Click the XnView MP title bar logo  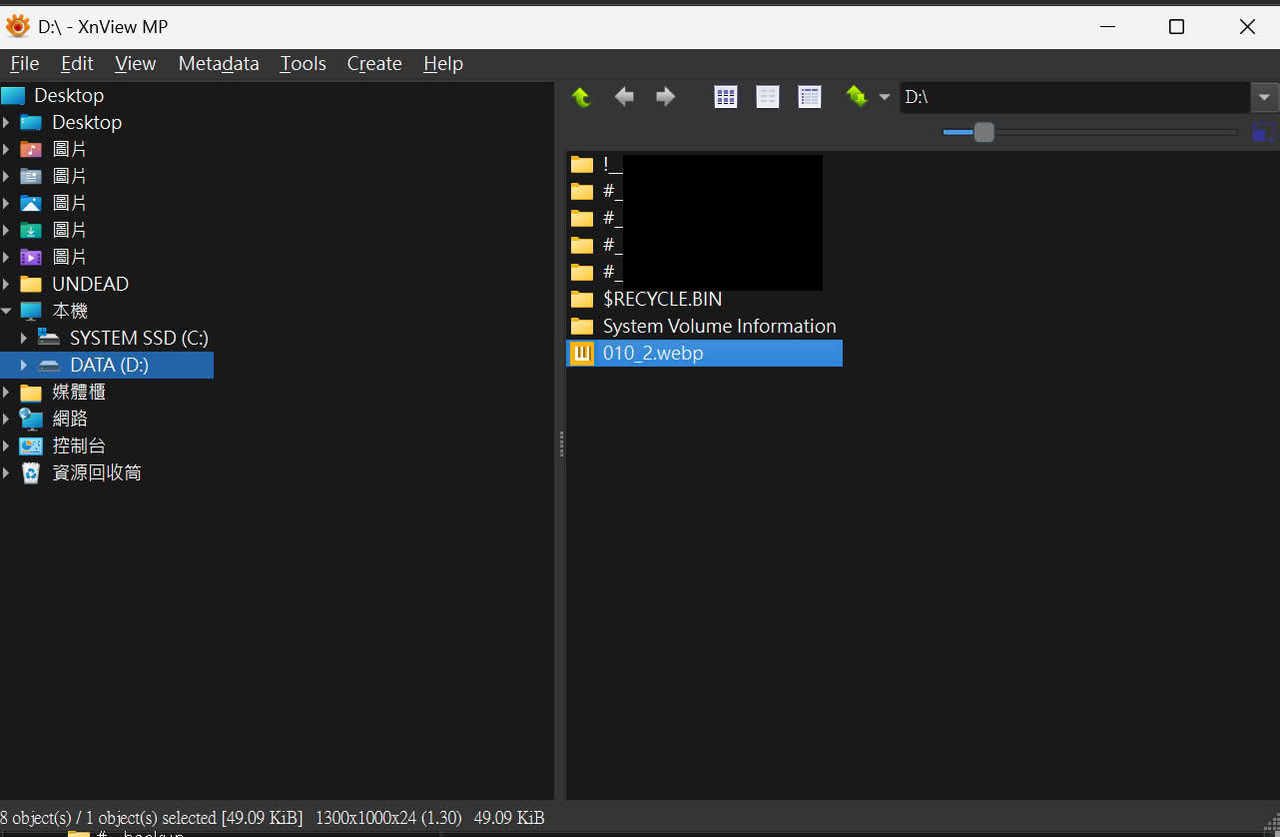click(18, 26)
